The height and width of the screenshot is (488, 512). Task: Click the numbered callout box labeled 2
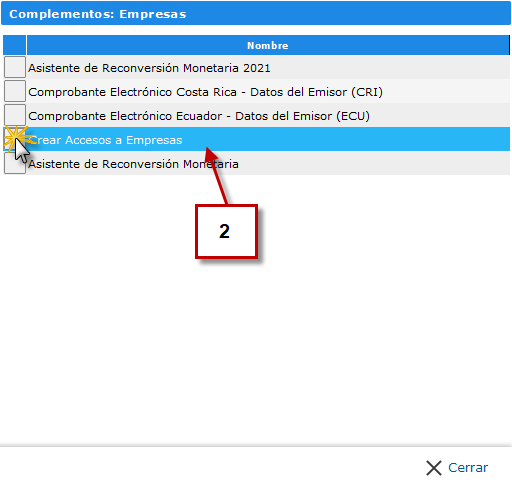coord(226,231)
